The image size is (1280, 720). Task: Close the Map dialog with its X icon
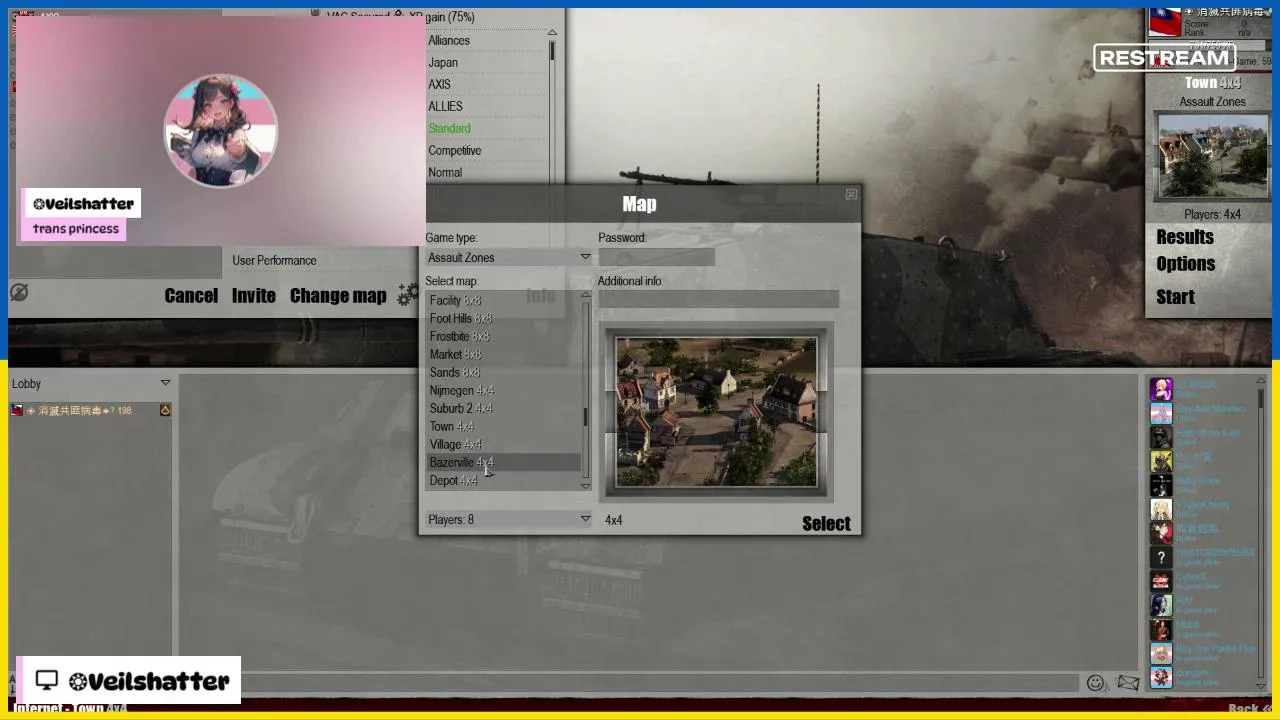coord(851,194)
